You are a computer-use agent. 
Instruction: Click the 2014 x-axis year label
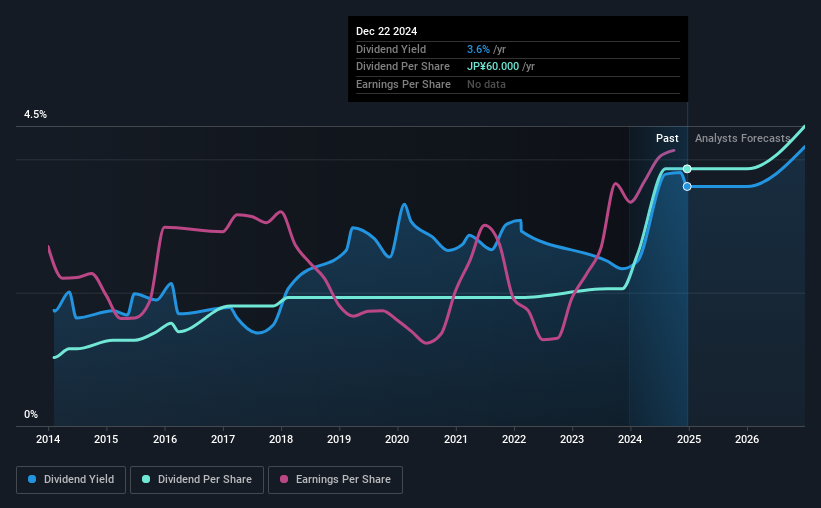[48, 439]
